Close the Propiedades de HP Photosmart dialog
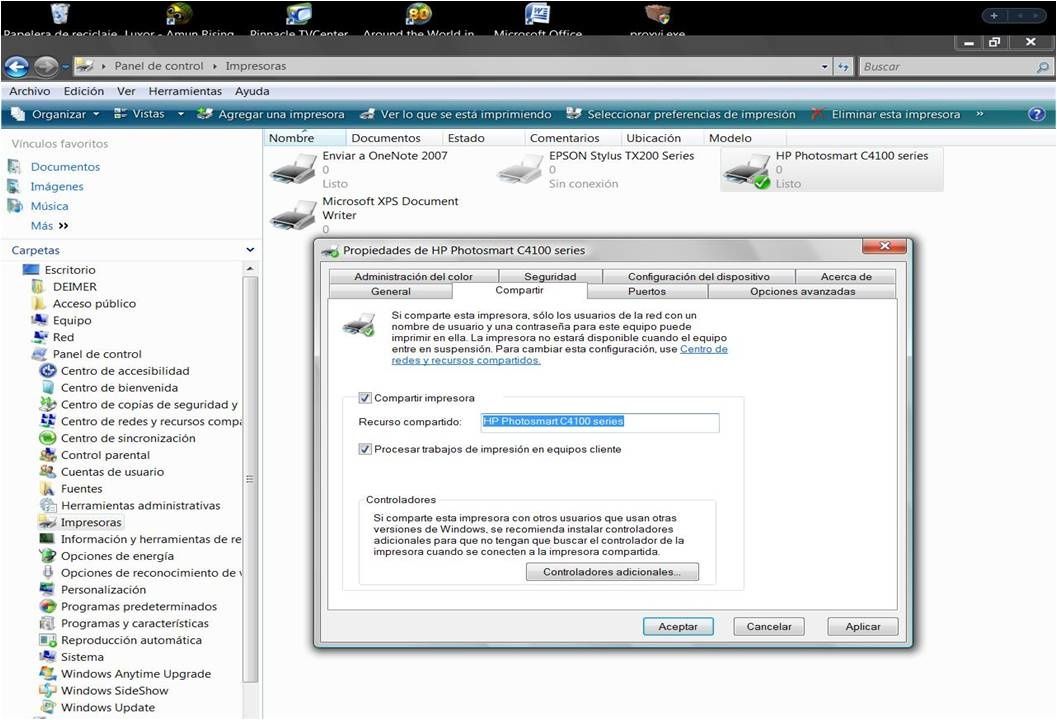Image resolution: width=1057 pixels, height=720 pixels. (885, 247)
